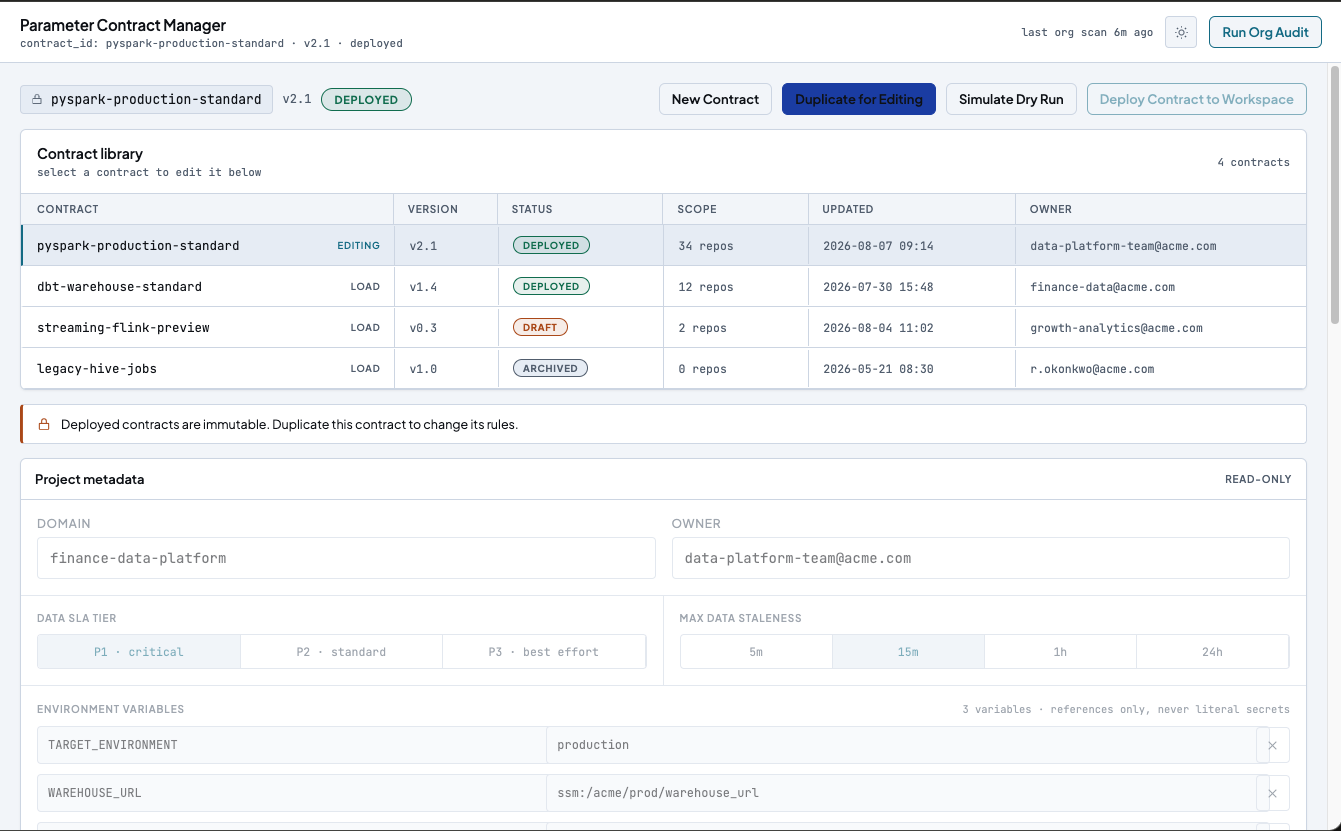The height and width of the screenshot is (831, 1341).
Task: Click the ssm:/acme/prod/warehouse_url value field
Action: pyautogui.click(x=901, y=793)
